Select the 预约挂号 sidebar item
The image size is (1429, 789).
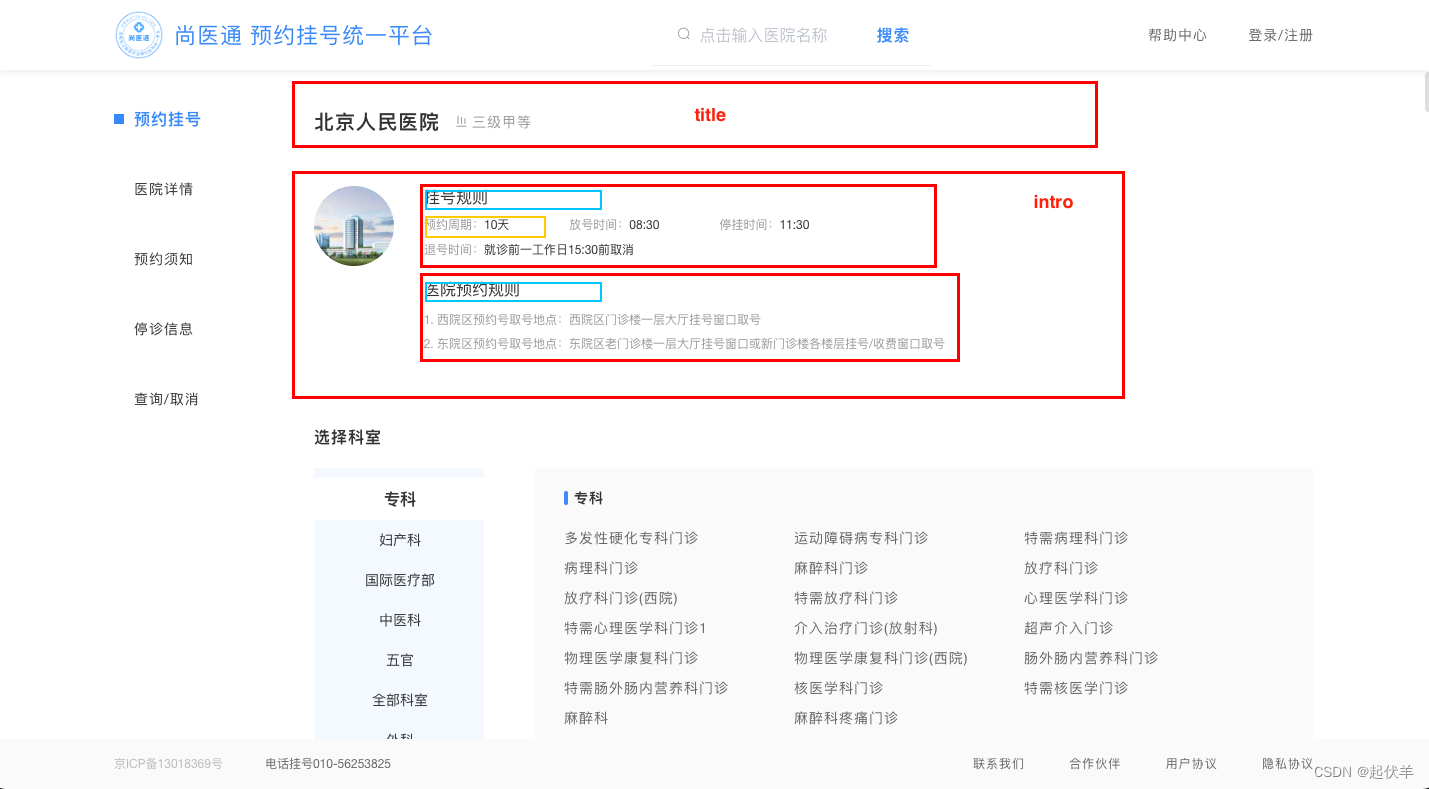click(x=167, y=119)
